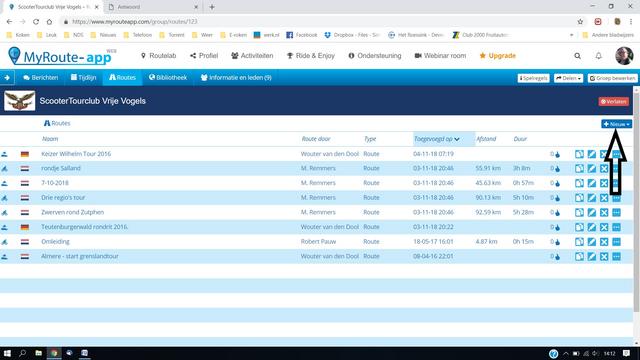
Task: Edit the Zwerven rond Zutphen route
Action: click(x=591, y=213)
